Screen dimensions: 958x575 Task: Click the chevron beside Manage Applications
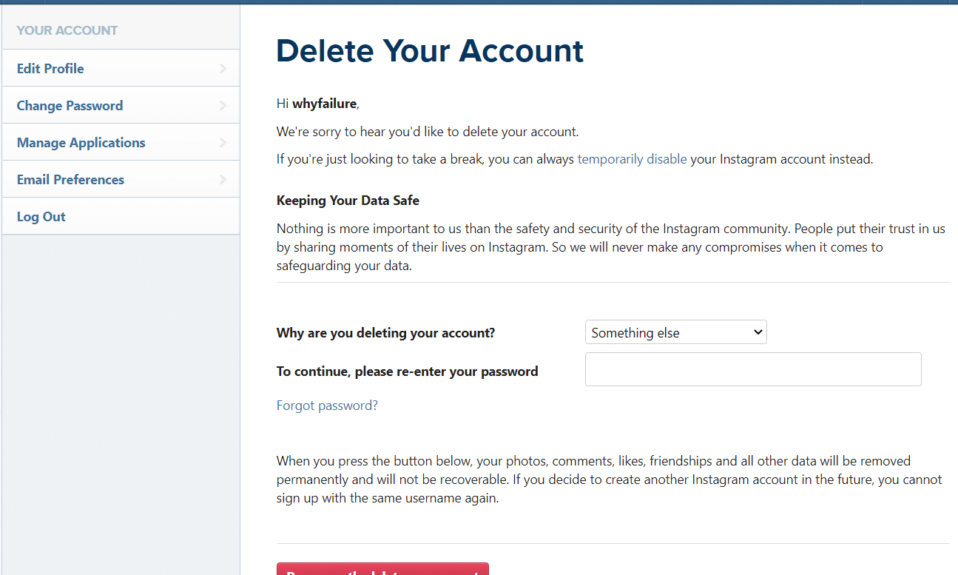(x=222, y=143)
